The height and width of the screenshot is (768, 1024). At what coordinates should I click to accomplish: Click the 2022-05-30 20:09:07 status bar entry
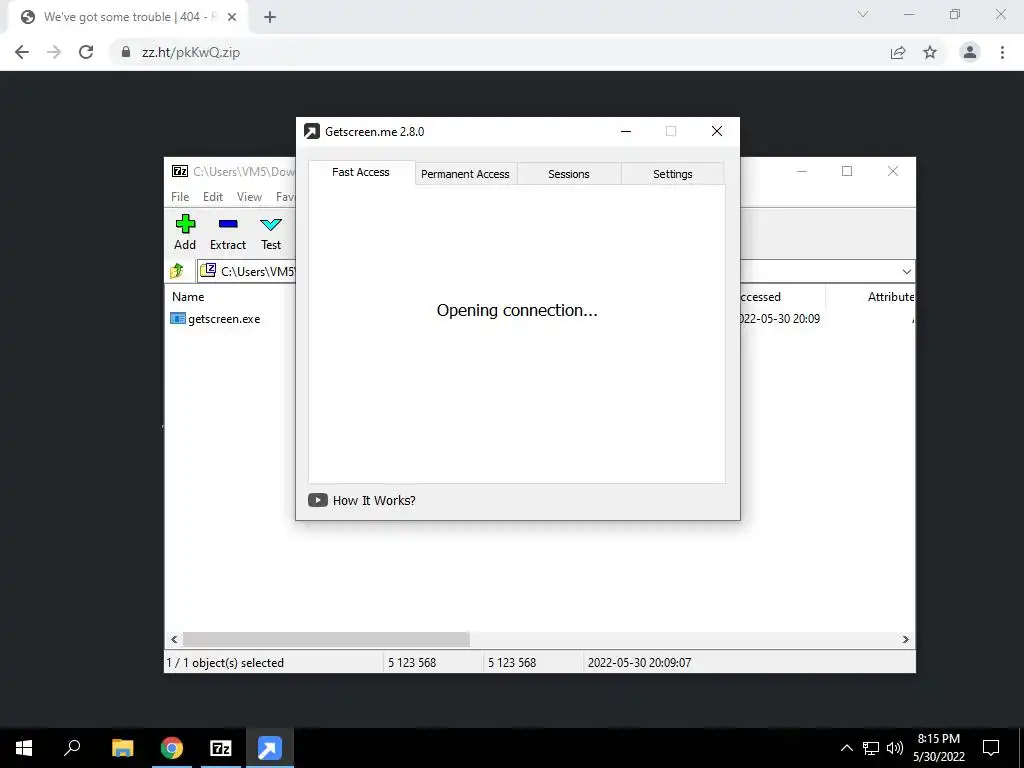coord(639,663)
